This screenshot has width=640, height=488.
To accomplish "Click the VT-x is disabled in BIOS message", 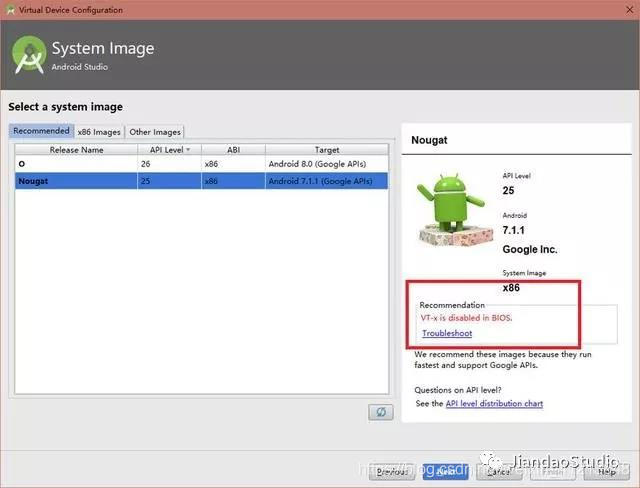I will point(467,318).
